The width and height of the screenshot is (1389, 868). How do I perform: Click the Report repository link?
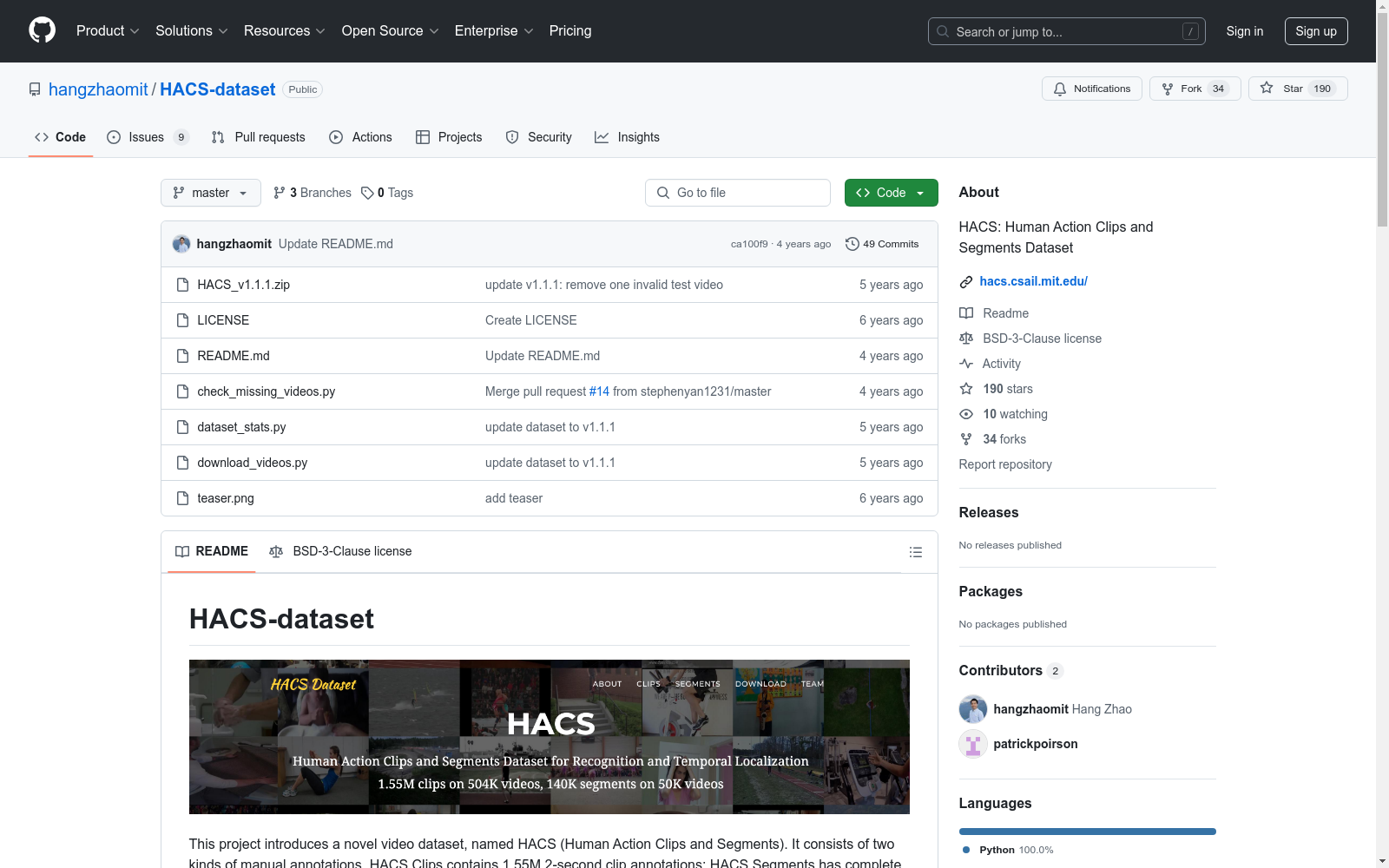pos(1005,464)
